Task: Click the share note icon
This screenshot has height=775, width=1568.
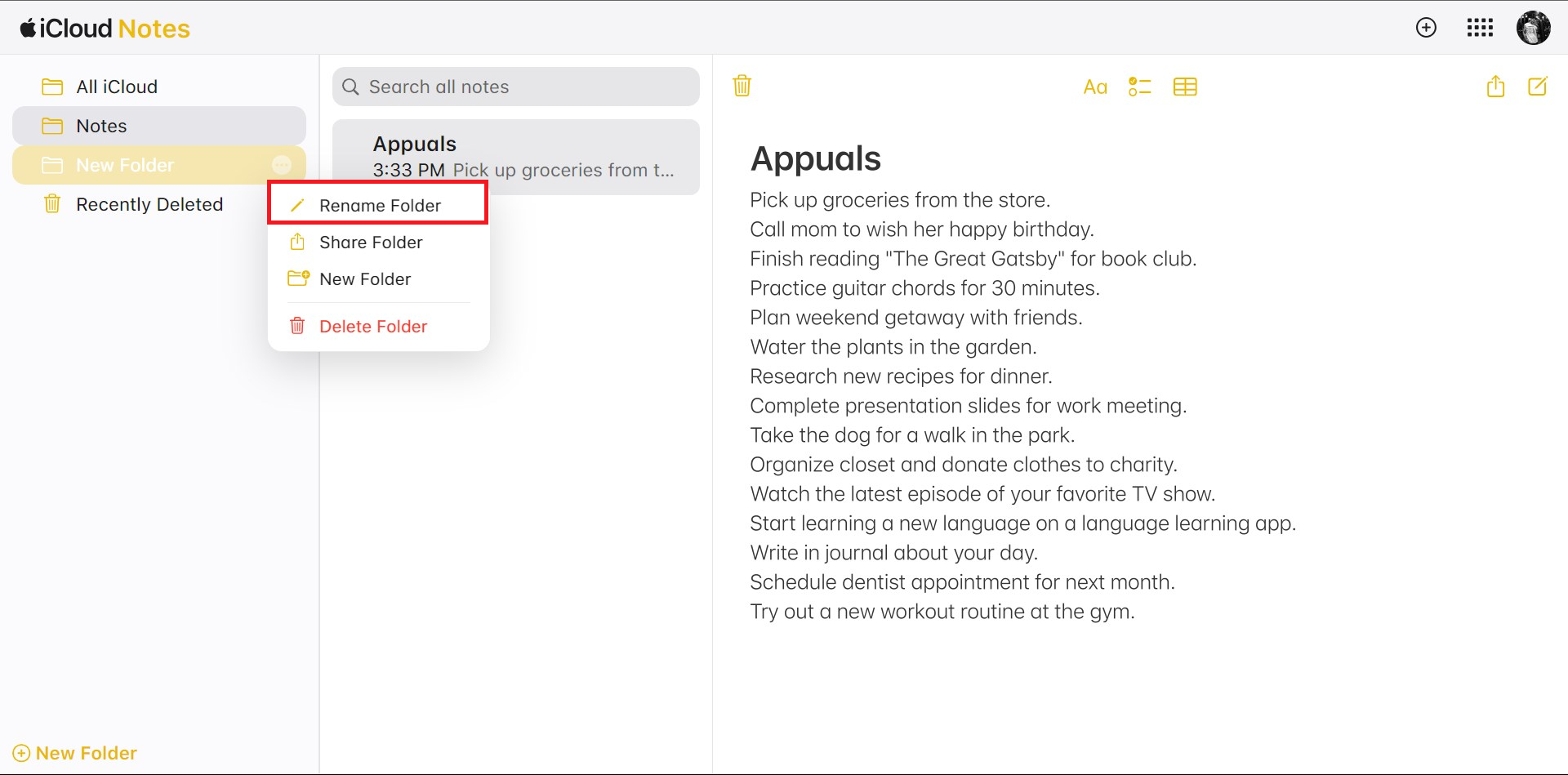Action: 1494,87
